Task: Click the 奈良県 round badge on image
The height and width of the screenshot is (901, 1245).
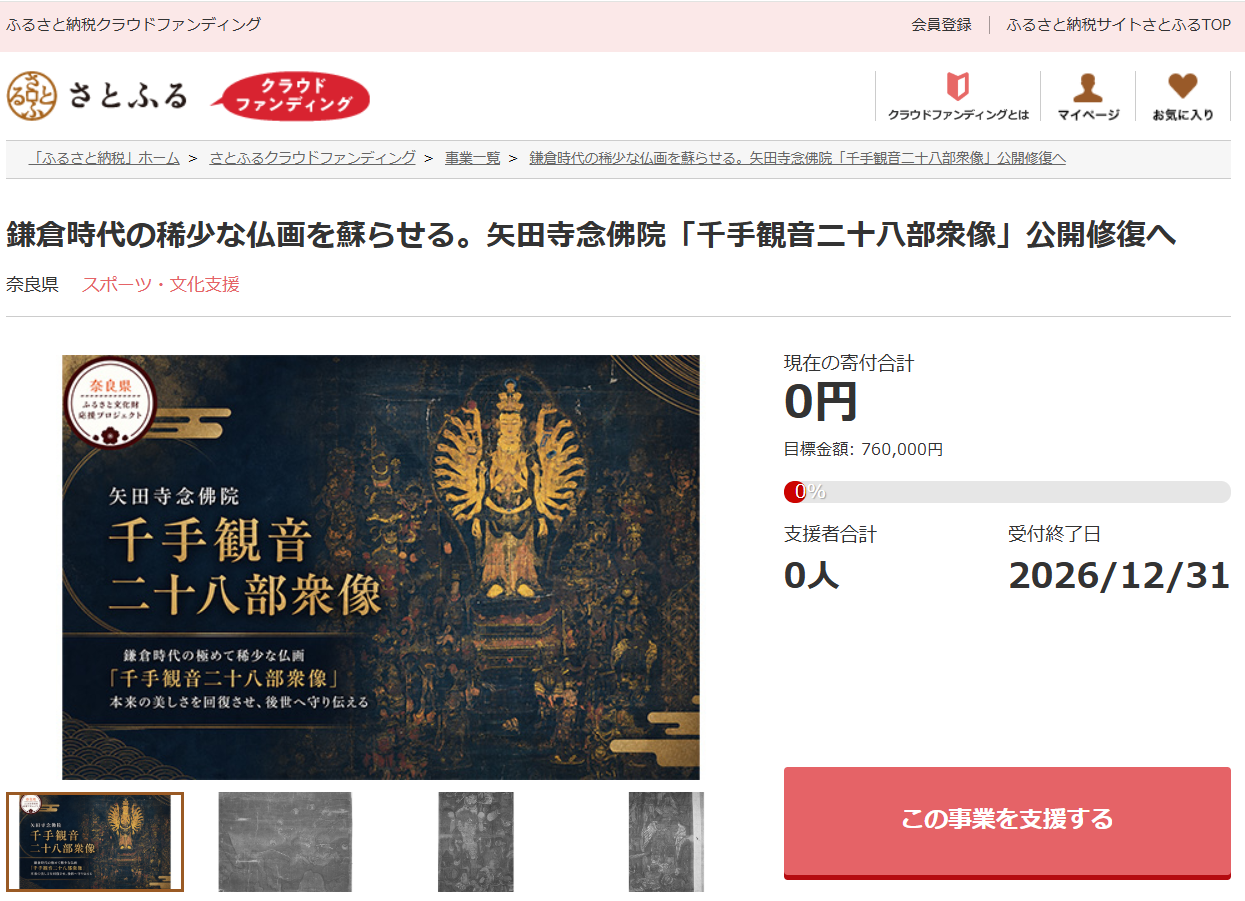Action: tap(110, 401)
